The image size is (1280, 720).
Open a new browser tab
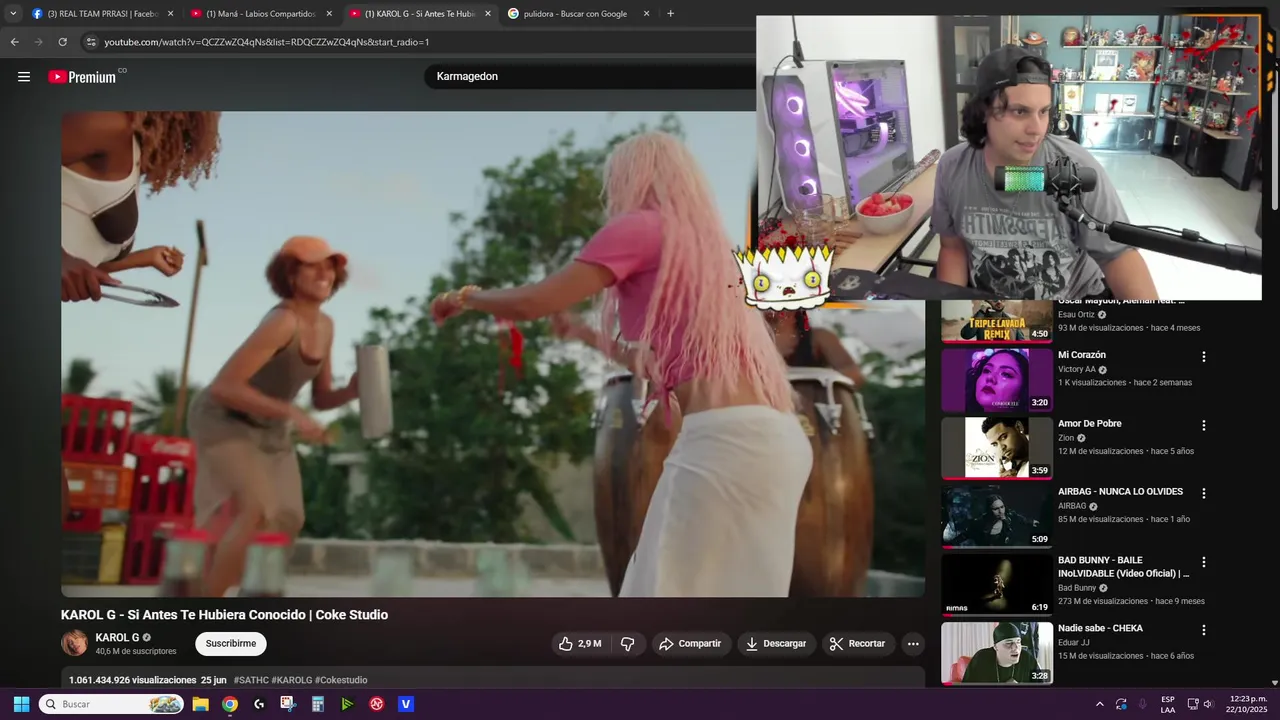click(670, 14)
